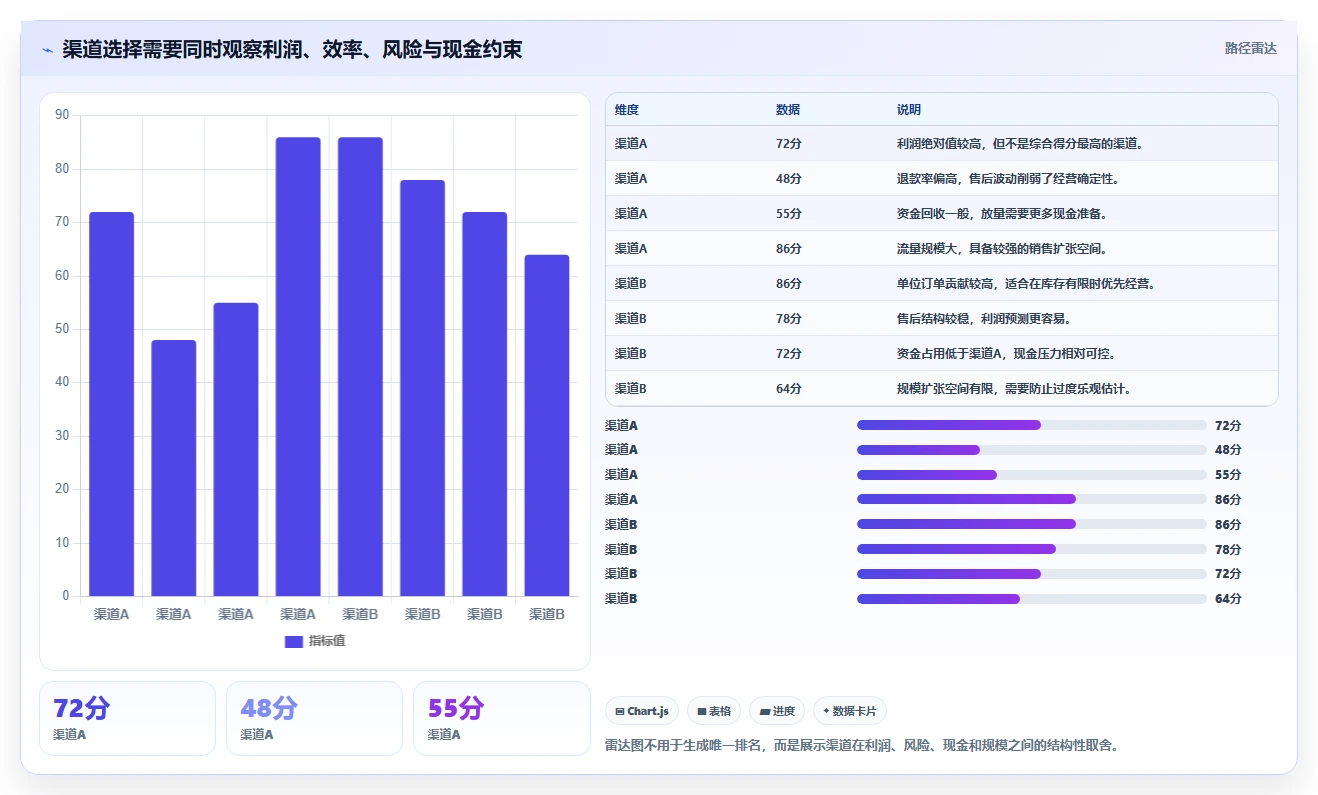The width and height of the screenshot is (1318, 795).
Task: Click the 渠道B 64分 progress bar
Action: [x=1032, y=598]
